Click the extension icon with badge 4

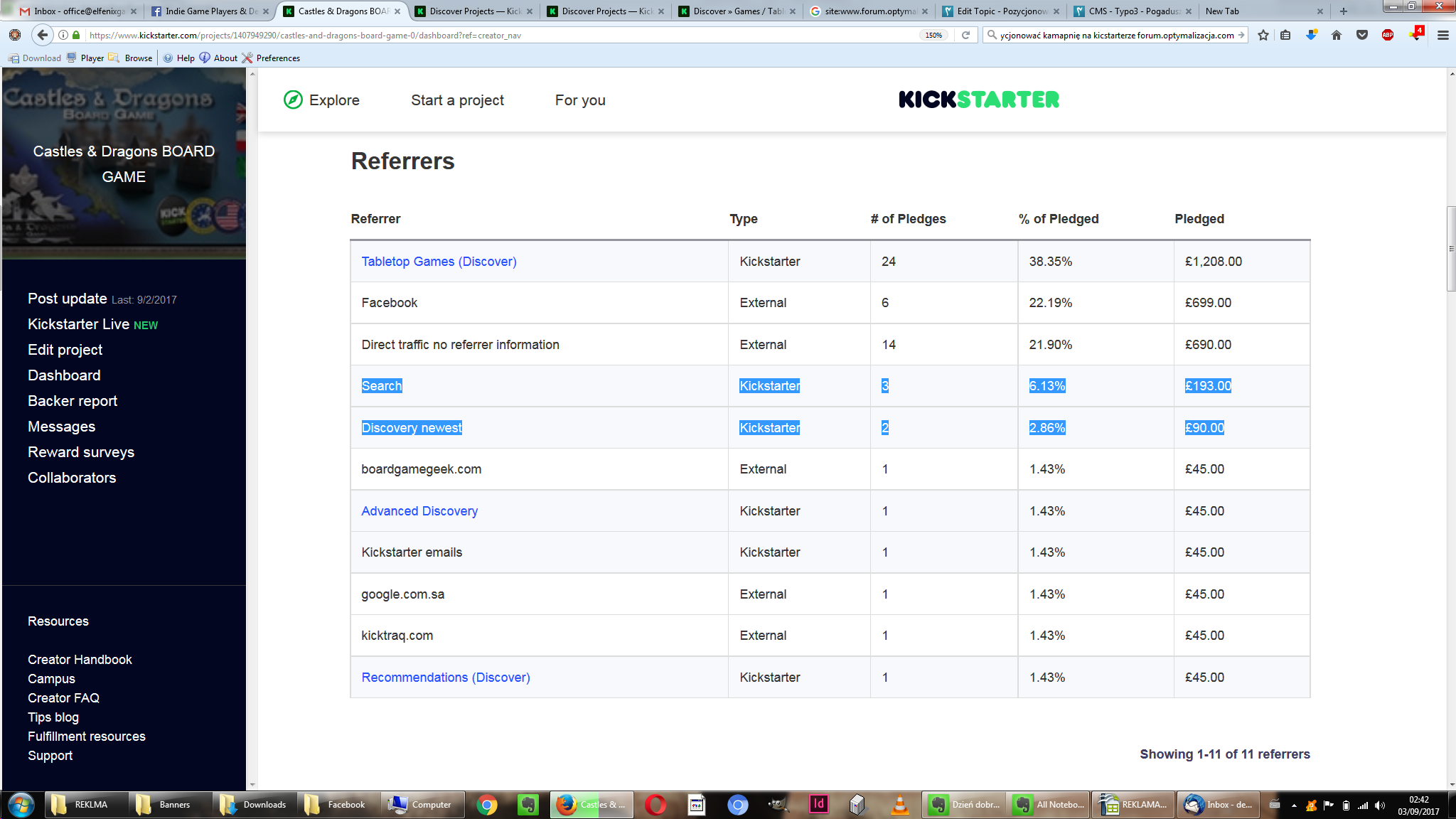1415,34
